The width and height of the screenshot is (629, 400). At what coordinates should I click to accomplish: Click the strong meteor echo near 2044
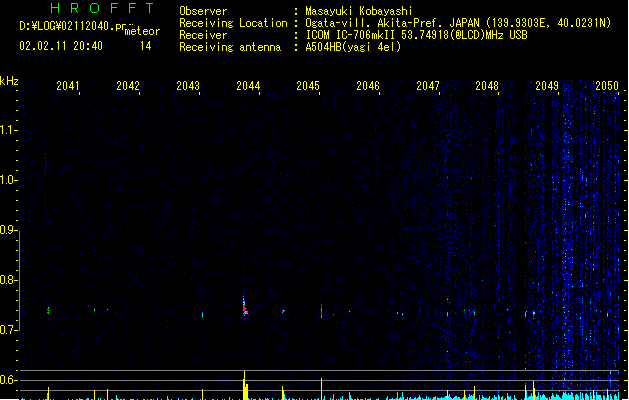point(245,307)
